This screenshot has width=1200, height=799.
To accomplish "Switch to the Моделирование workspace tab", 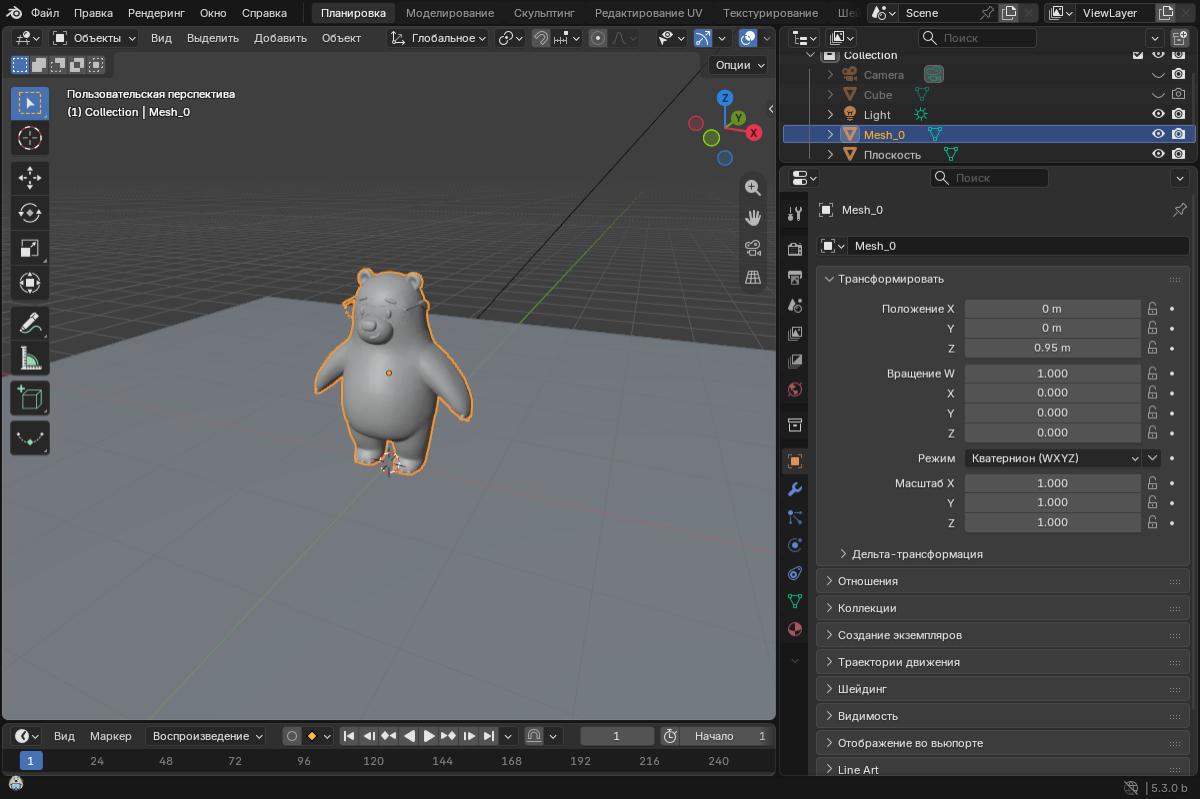I will tap(450, 13).
